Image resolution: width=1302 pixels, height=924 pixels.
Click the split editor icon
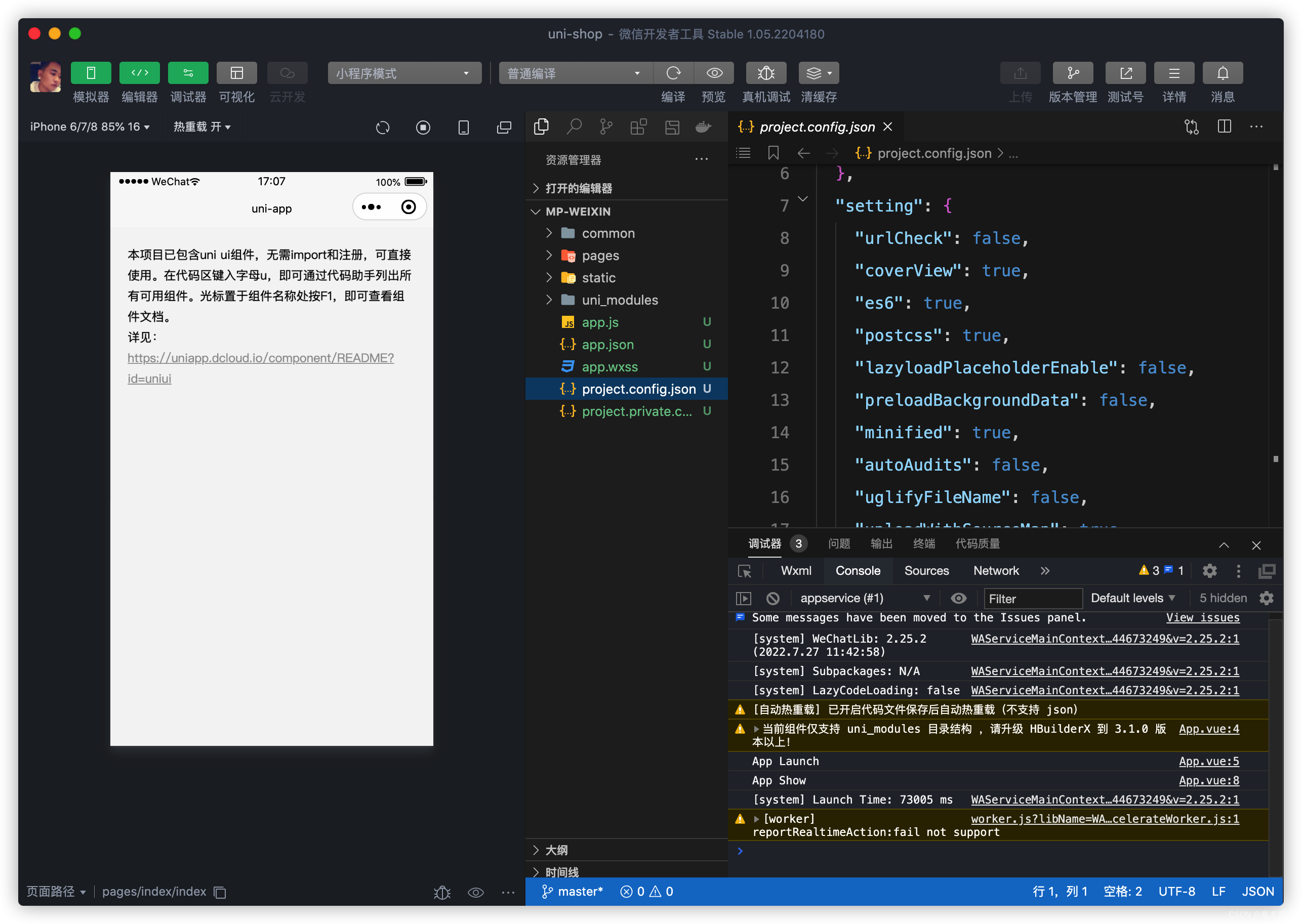pos(1224,127)
